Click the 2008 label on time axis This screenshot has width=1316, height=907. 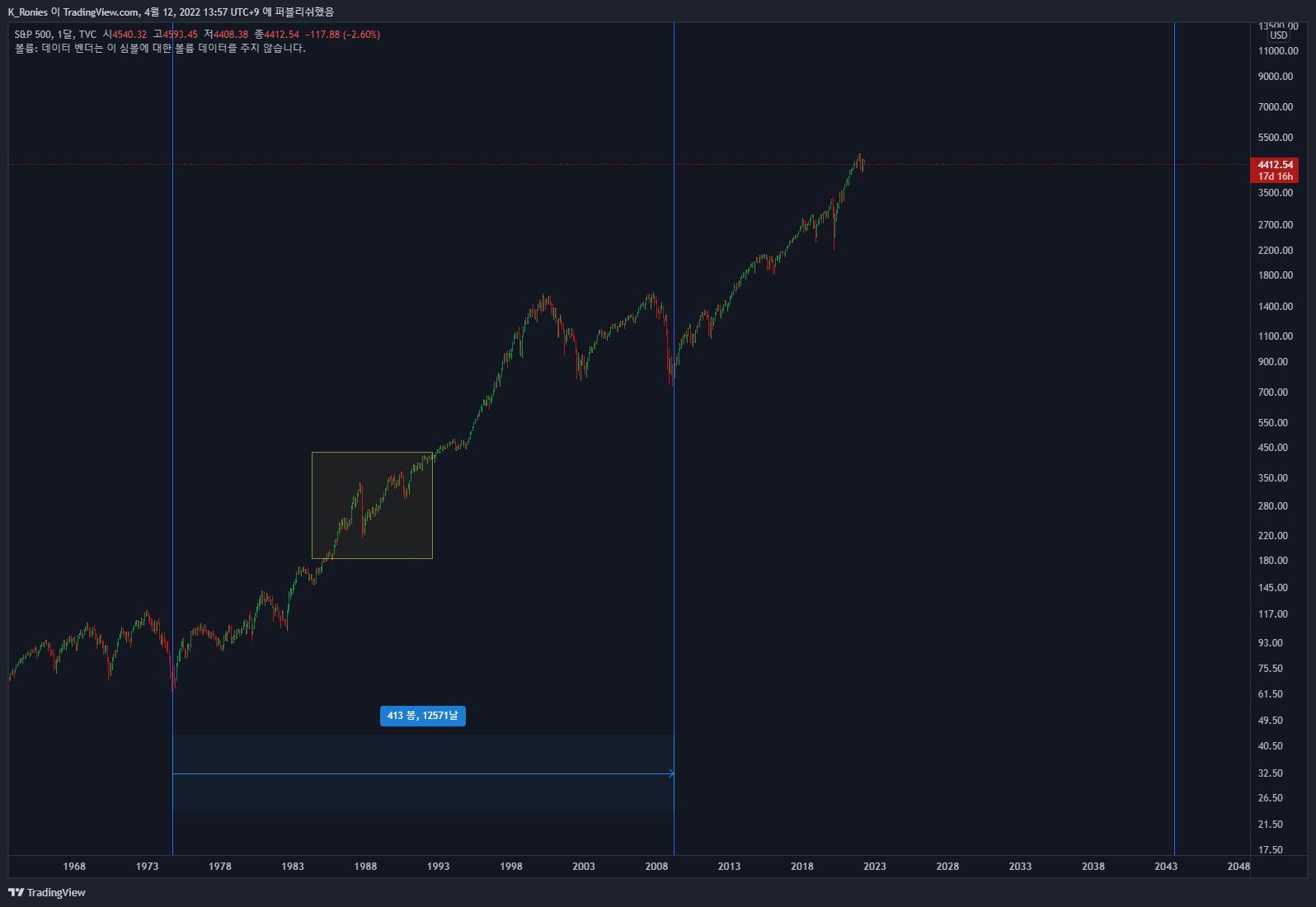pyautogui.click(x=656, y=867)
